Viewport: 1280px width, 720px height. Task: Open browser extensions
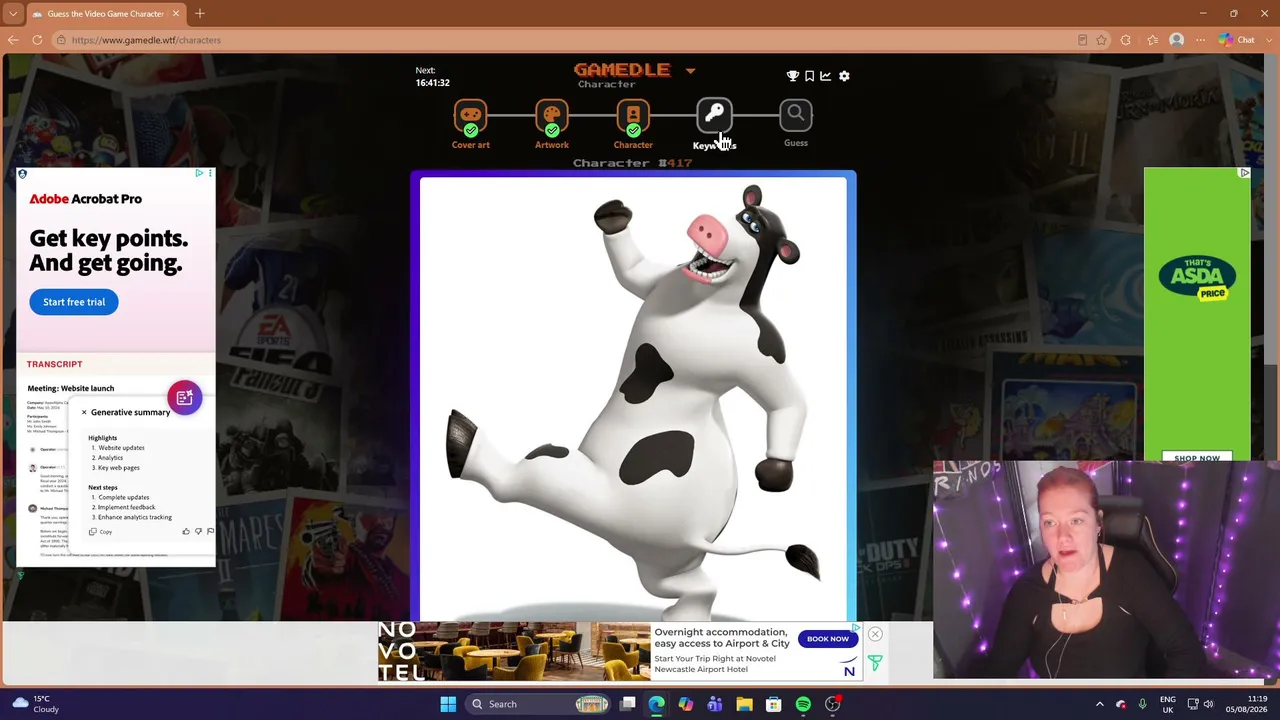(x=1126, y=40)
